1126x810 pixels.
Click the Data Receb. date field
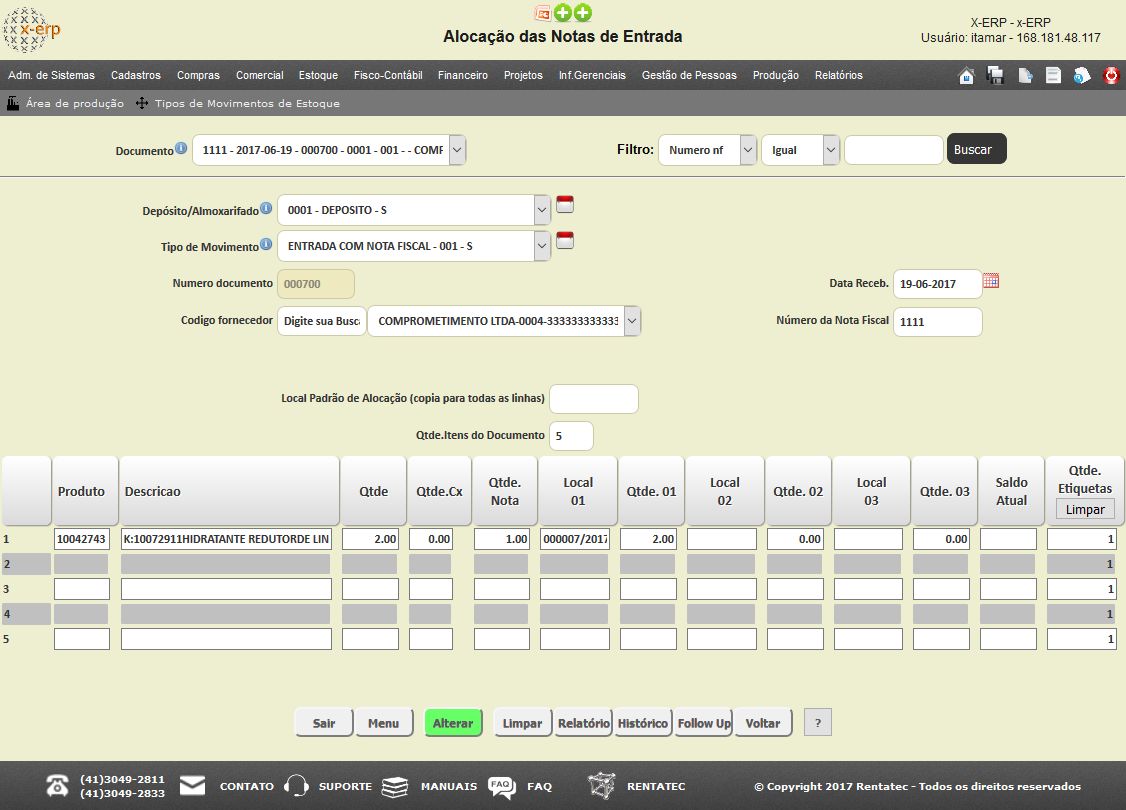(x=937, y=284)
